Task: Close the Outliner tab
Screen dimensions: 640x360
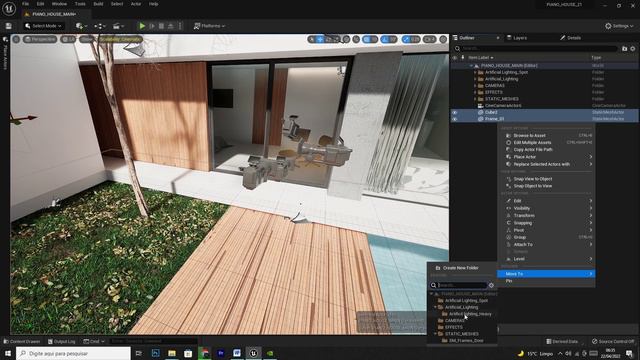Action: tap(498, 38)
